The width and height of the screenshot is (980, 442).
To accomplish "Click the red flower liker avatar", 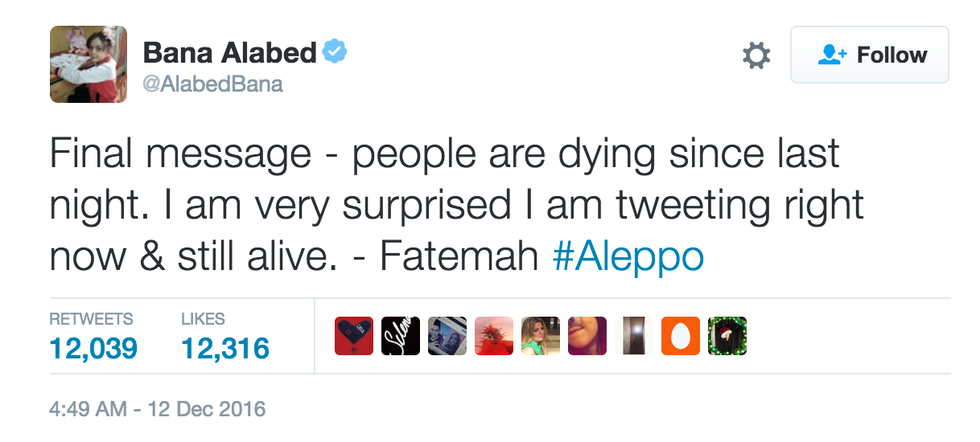I will [494, 336].
